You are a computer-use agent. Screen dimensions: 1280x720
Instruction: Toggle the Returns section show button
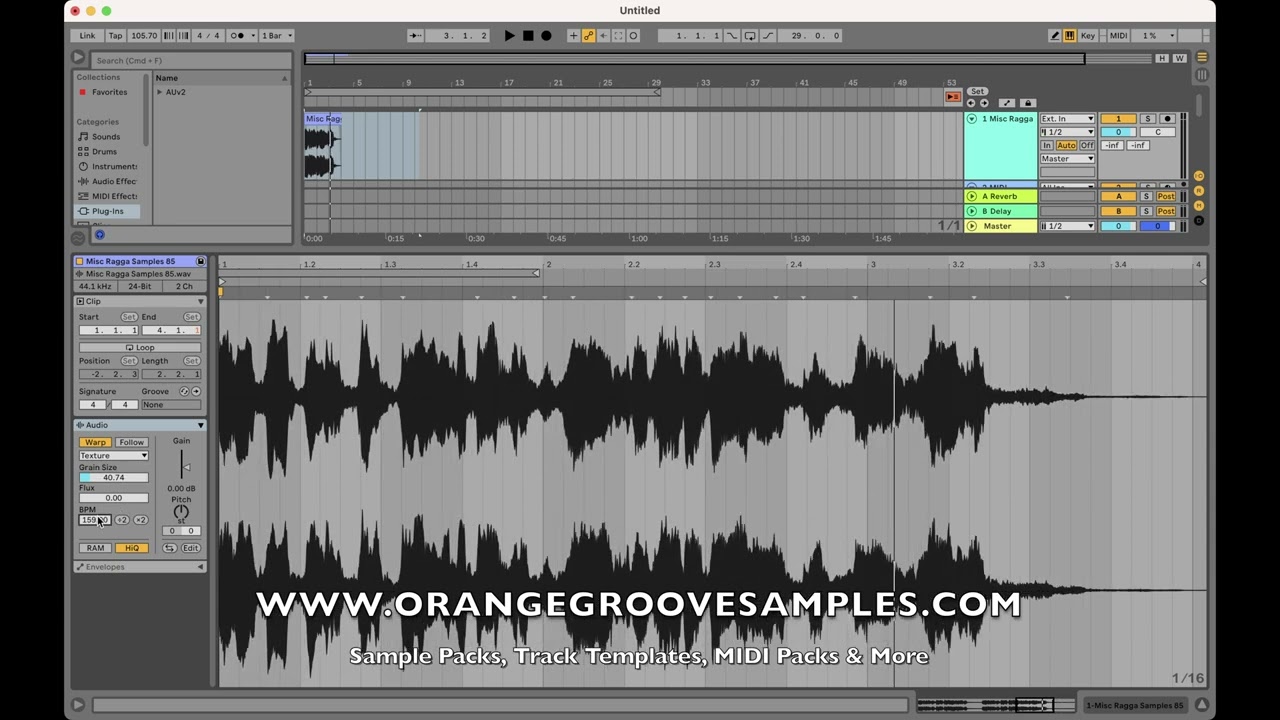click(x=1199, y=190)
